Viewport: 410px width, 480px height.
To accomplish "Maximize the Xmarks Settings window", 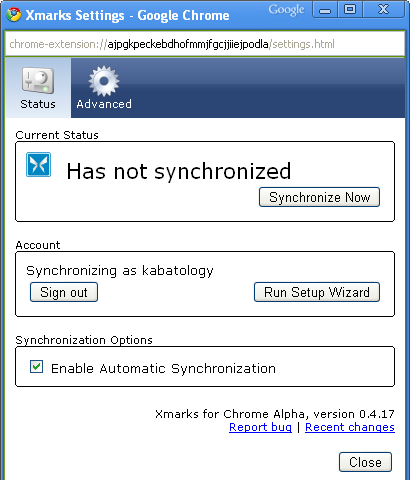I will click(350, 9).
